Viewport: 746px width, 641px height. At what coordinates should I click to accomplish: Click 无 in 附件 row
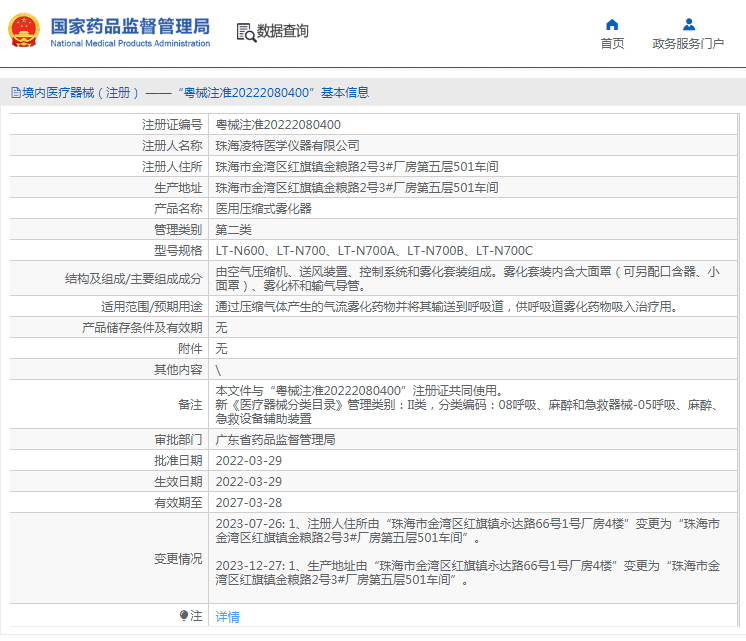click(221, 348)
